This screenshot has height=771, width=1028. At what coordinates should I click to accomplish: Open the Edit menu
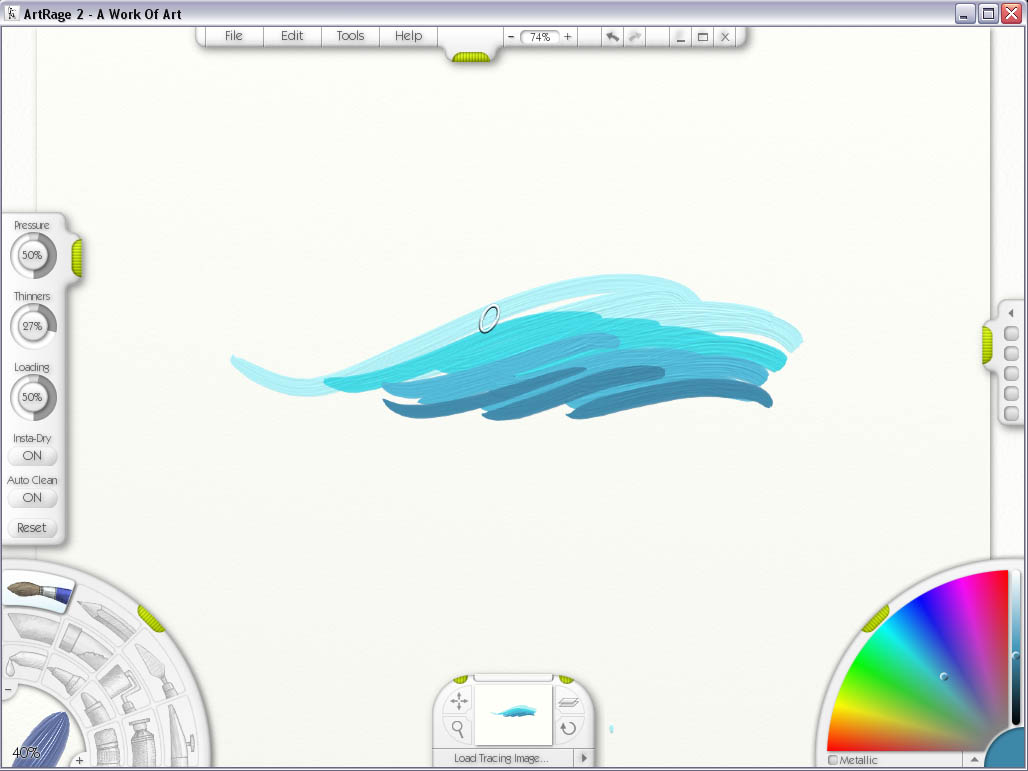(292, 36)
